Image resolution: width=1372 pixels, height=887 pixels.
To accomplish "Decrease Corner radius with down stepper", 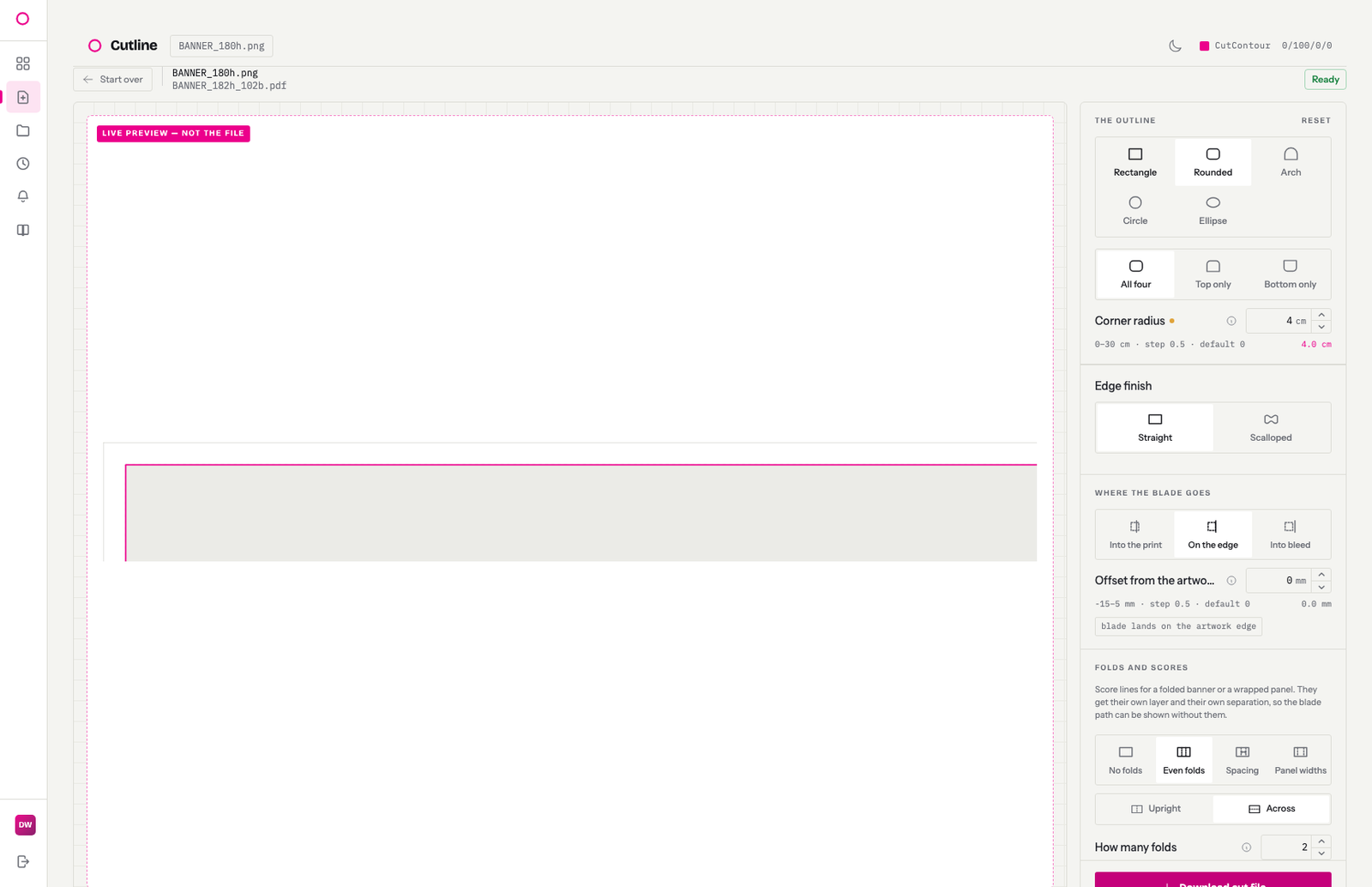I will pyautogui.click(x=1321, y=327).
